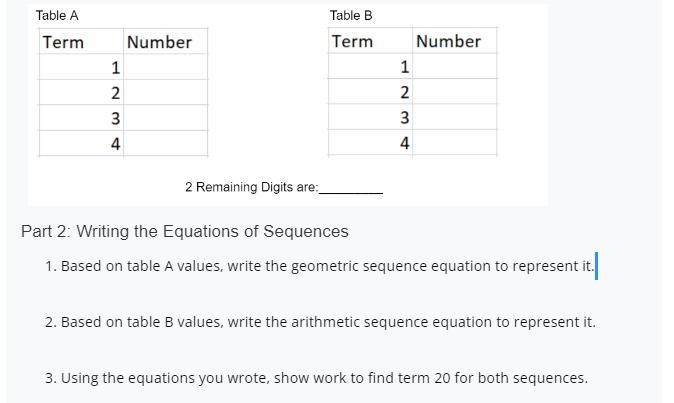Image resolution: width=674 pixels, height=403 pixels.
Task: Select Table A Number cell for term 2
Action: click(165, 92)
